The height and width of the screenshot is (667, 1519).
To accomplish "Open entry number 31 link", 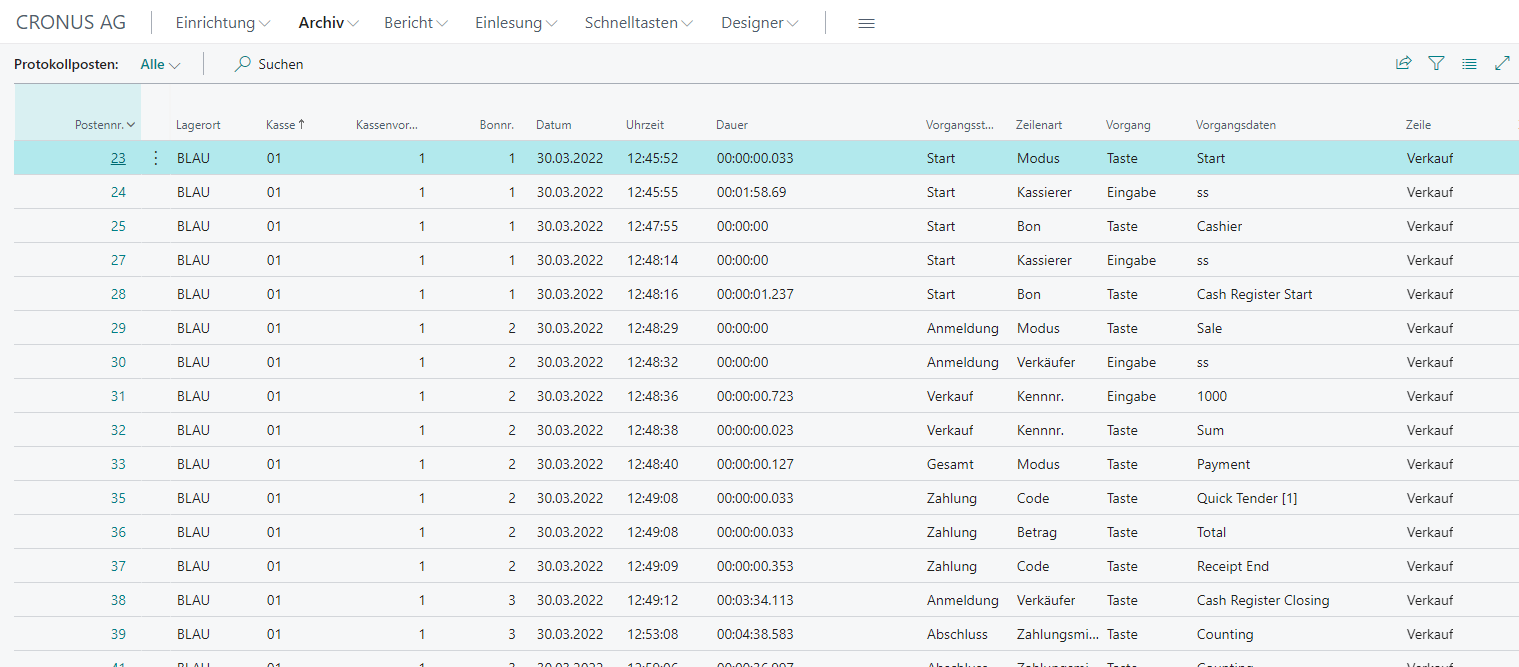I will point(118,396).
